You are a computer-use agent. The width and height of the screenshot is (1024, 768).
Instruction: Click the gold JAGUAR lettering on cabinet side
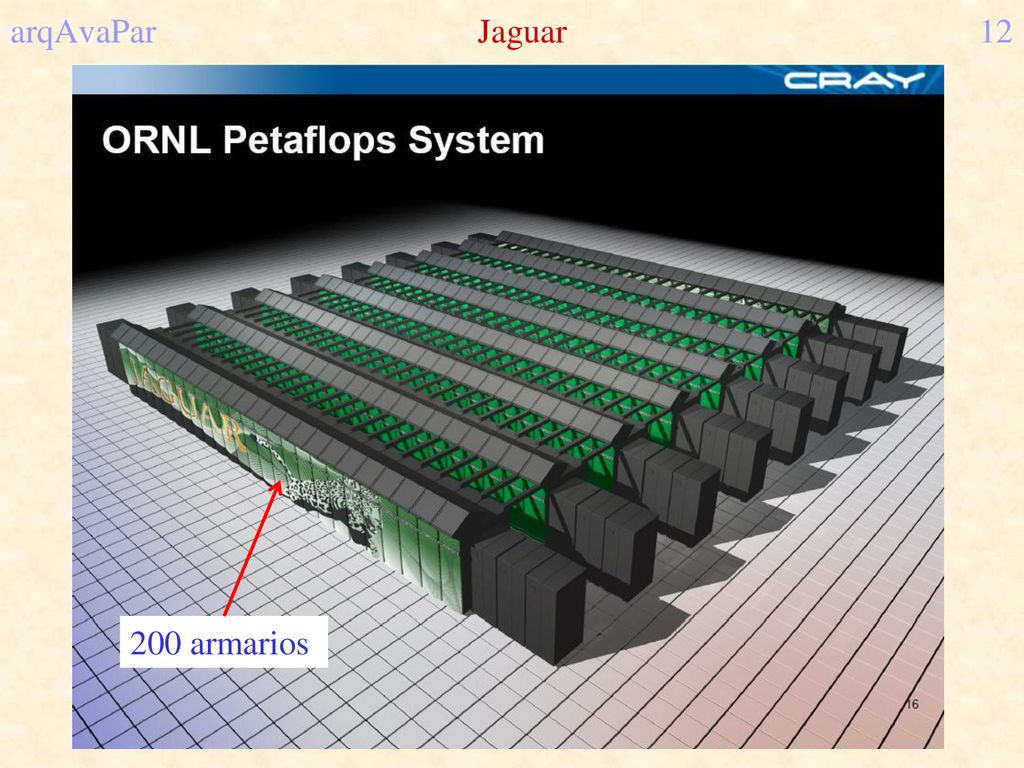186,403
